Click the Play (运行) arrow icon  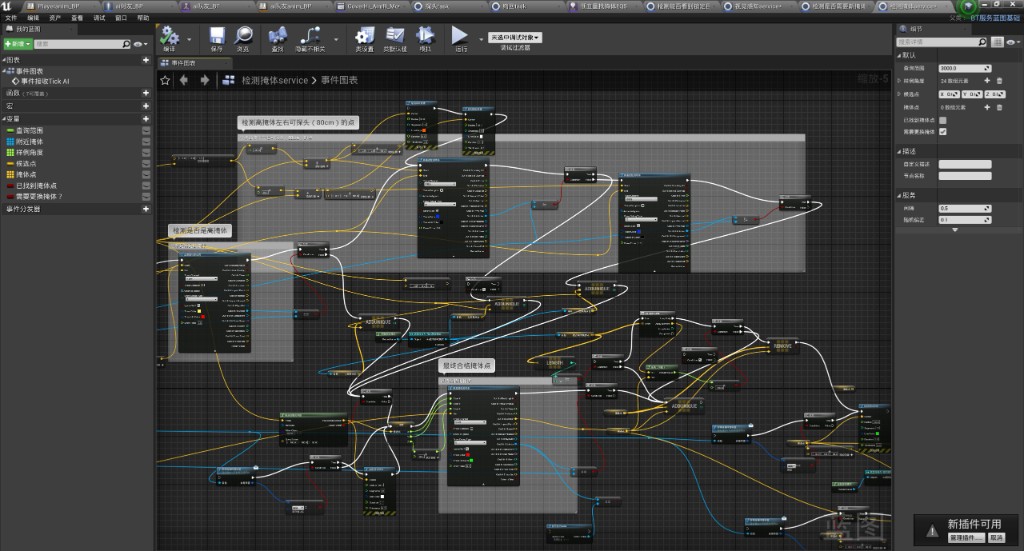(460, 35)
